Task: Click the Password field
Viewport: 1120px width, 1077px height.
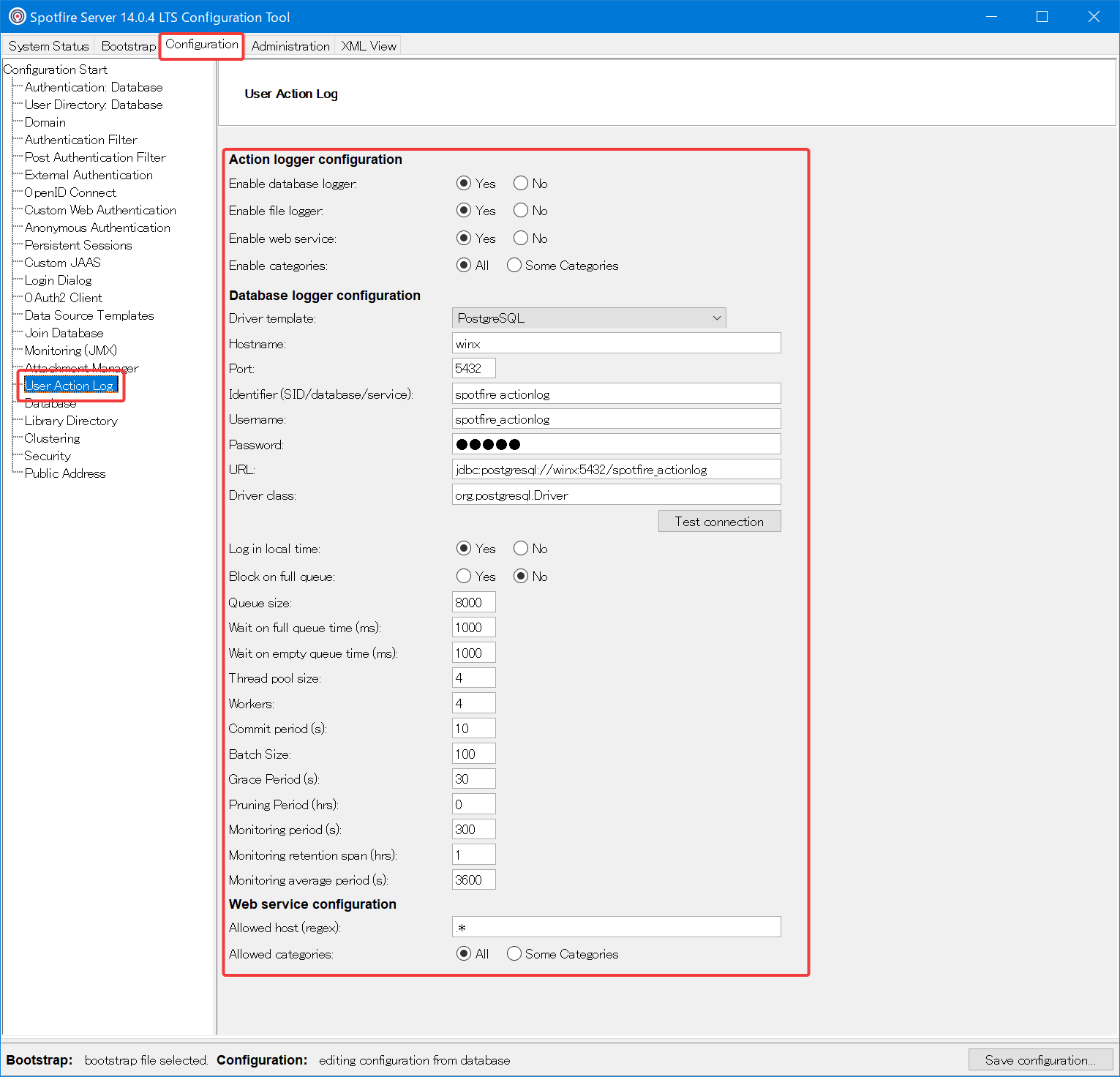Action: tap(617, 444)
